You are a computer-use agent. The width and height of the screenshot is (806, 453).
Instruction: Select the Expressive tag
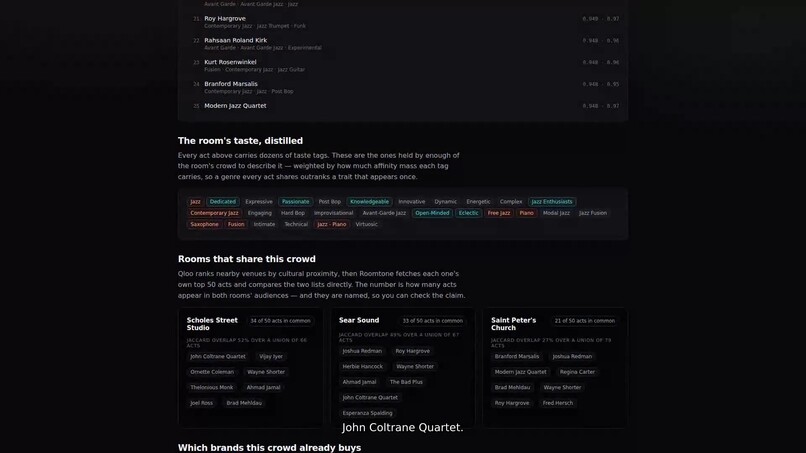click(x=259, y=202)
